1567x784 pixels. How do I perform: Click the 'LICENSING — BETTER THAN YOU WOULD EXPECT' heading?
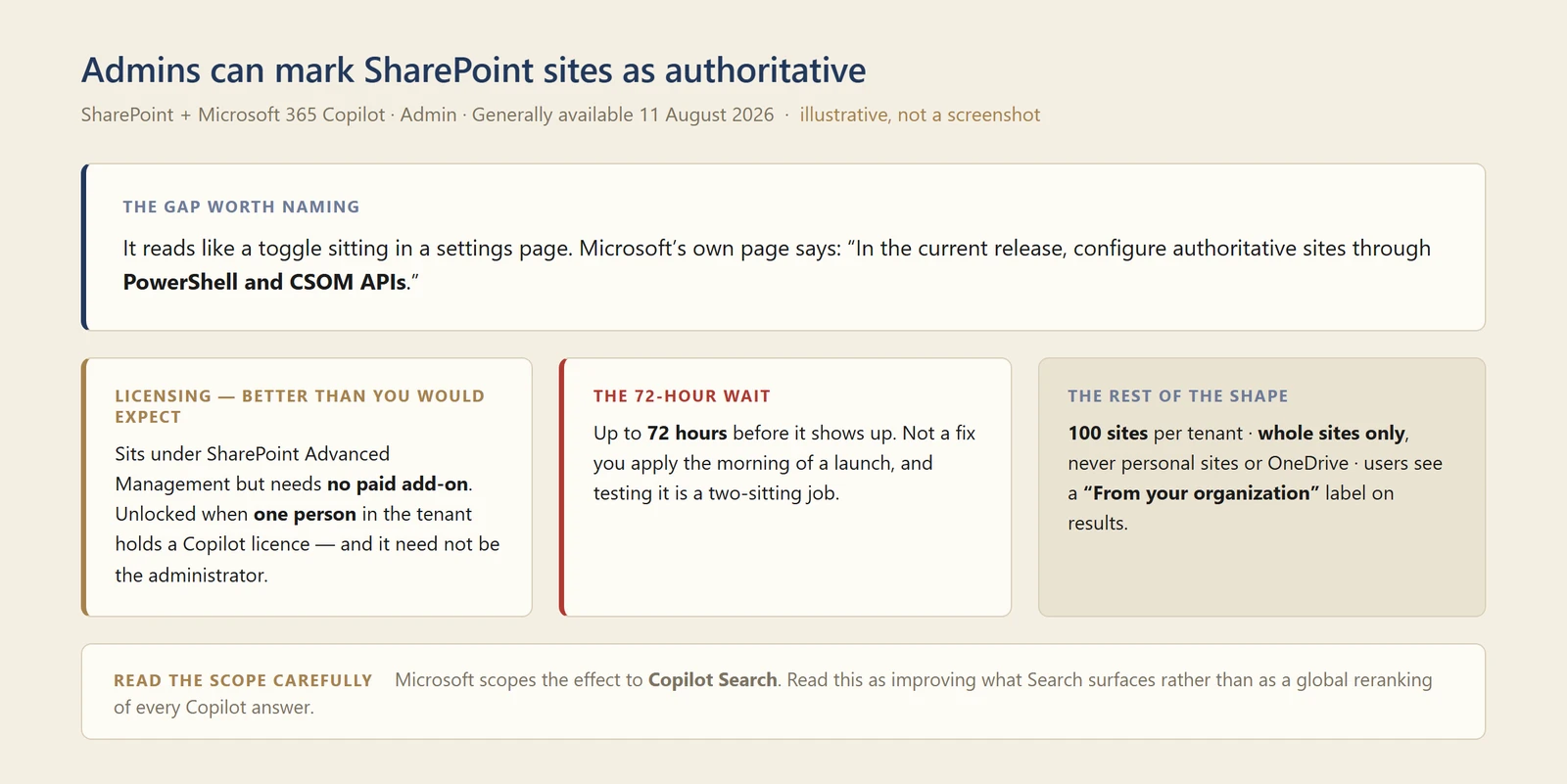click(x=300, y=406)
